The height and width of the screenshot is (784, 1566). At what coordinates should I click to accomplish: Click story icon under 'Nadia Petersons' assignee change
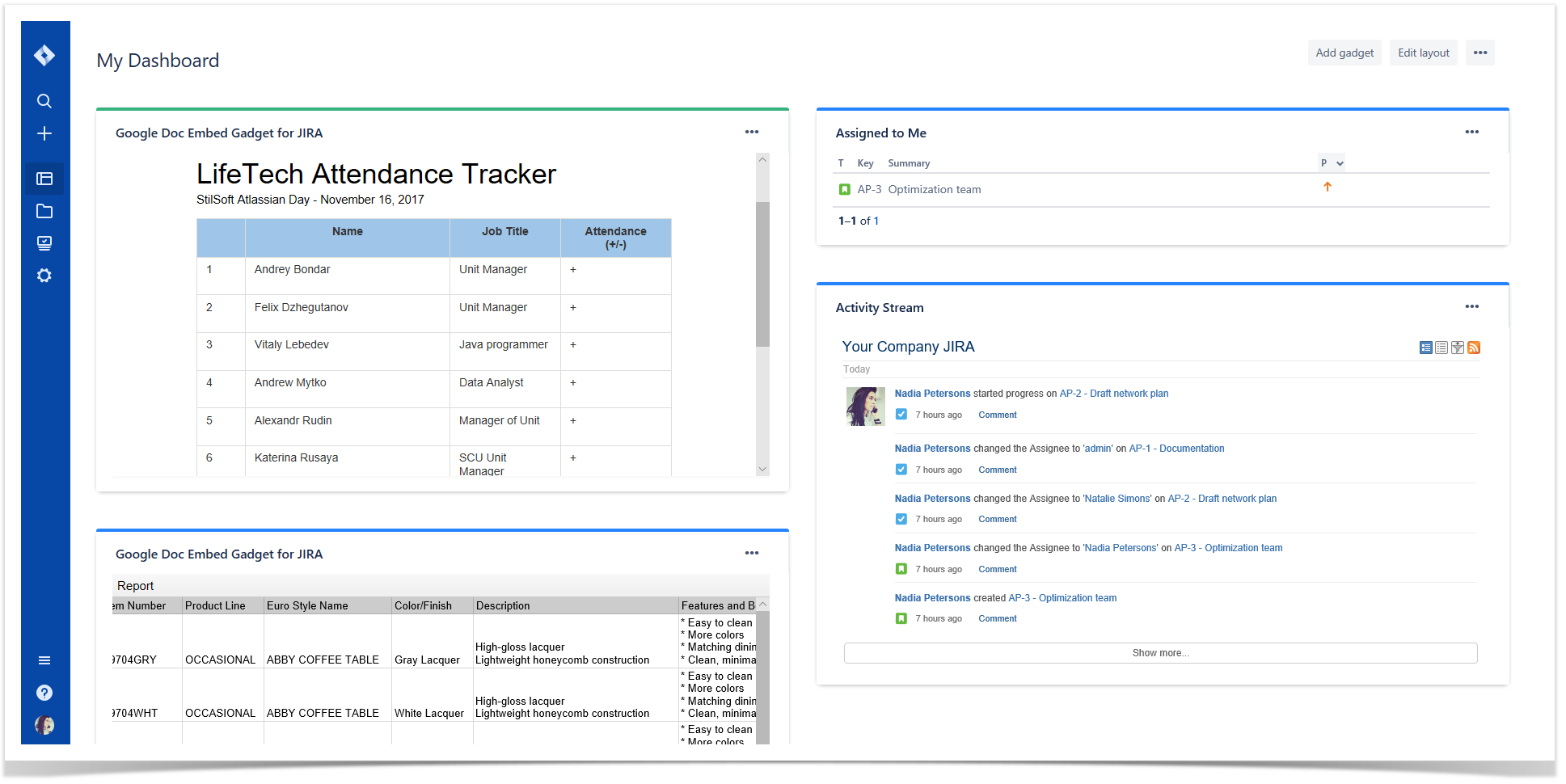[901, 569]
